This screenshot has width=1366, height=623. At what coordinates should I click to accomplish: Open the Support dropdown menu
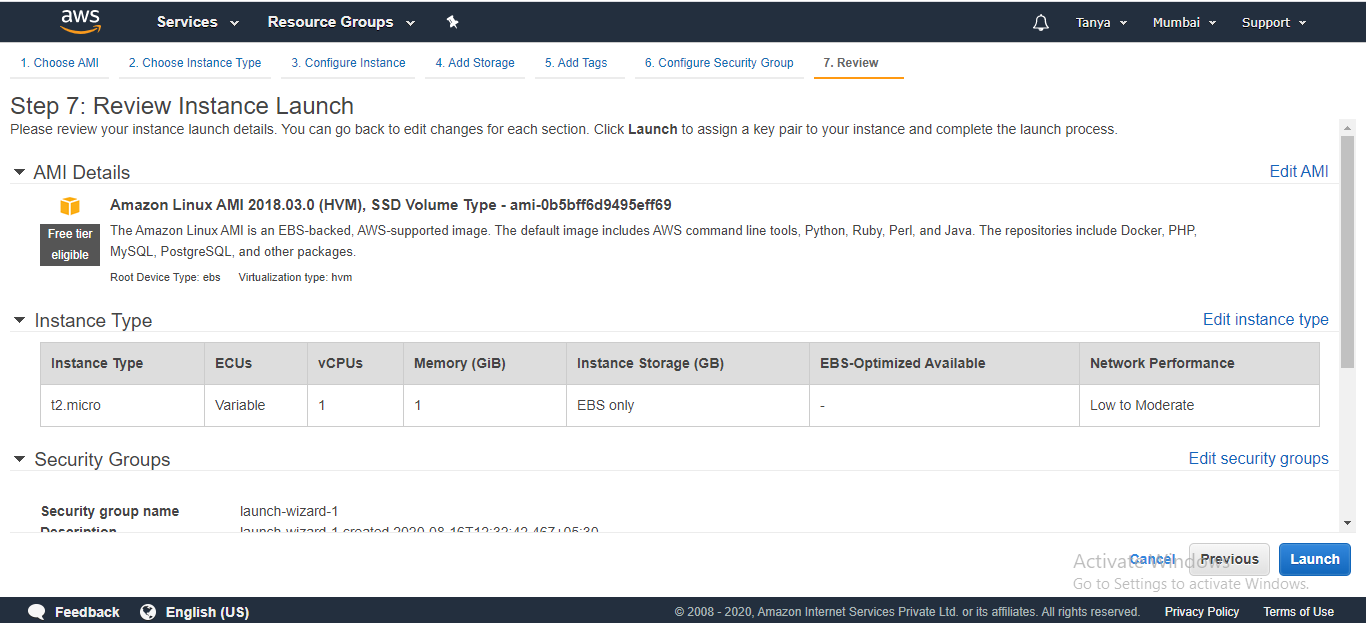pyautogui.click(x=1274, y=22)
